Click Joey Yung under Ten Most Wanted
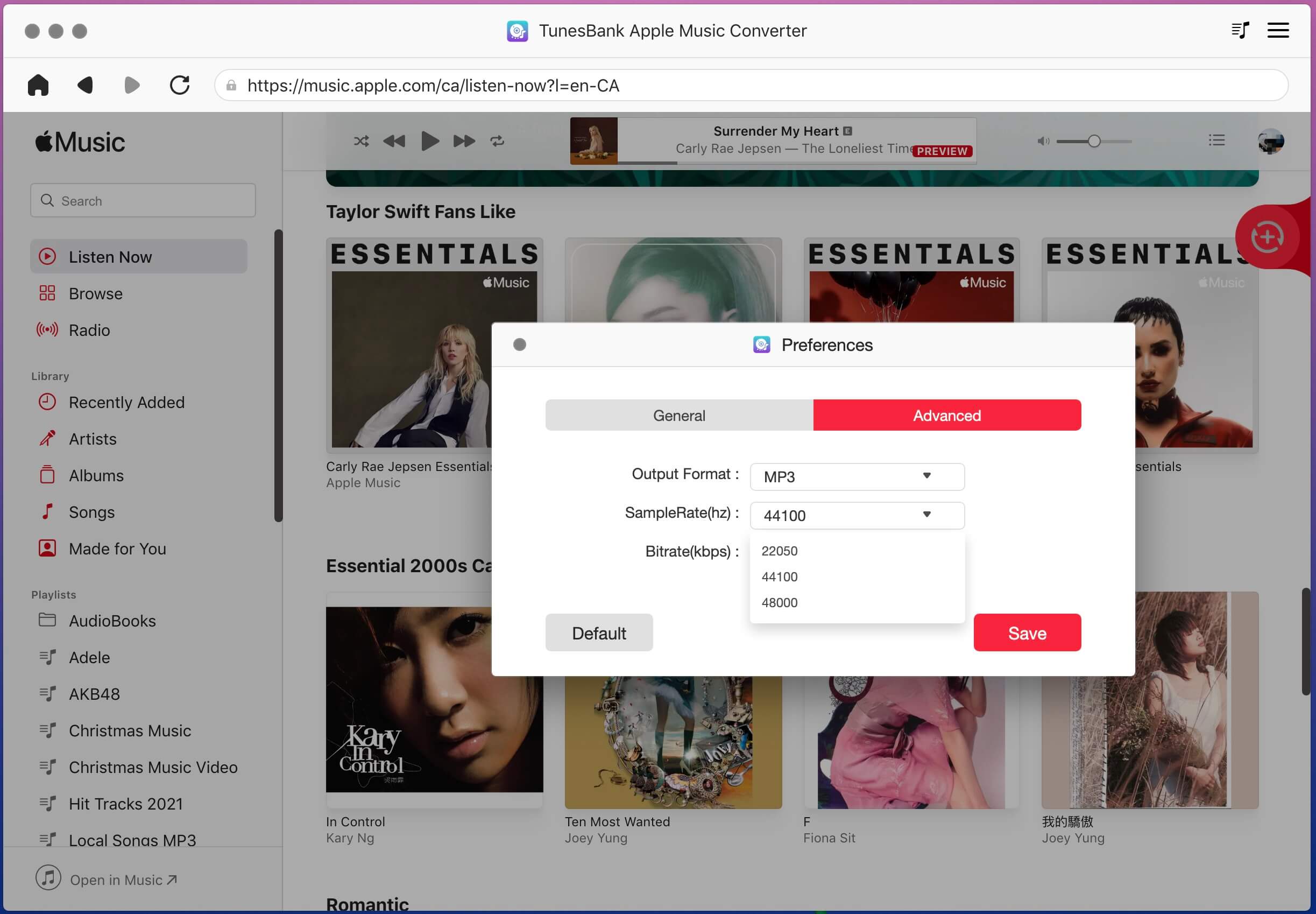The width and height of the screenshot is (1316, 914). (x=596, y=838)
